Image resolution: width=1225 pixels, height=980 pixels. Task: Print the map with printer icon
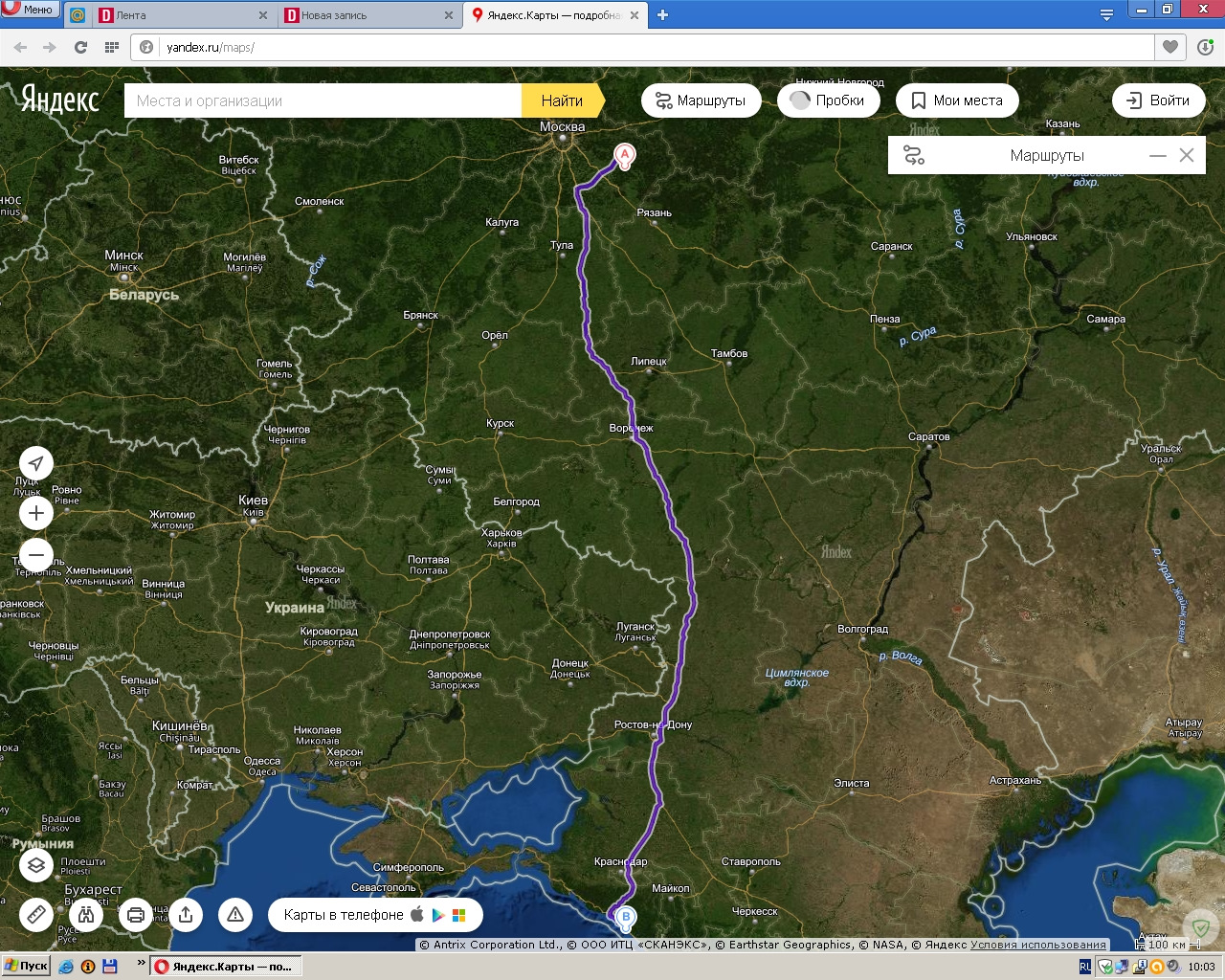tap(136, 915)
